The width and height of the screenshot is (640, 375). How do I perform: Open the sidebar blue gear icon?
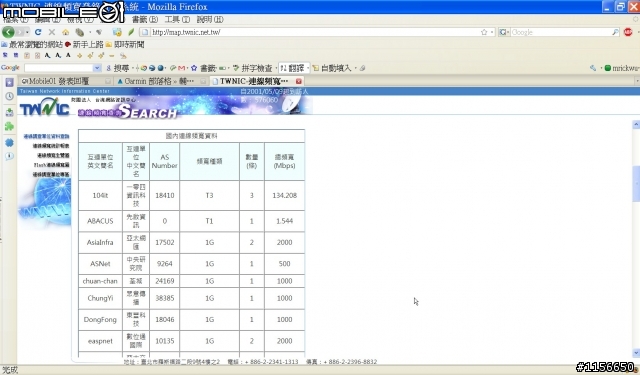click(x=9, y=142)
